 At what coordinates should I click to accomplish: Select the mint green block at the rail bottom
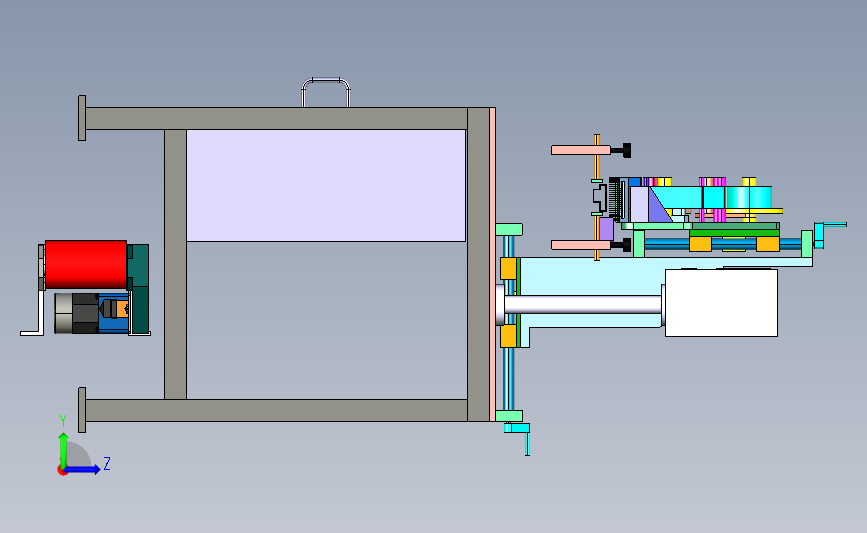[509, 416]
